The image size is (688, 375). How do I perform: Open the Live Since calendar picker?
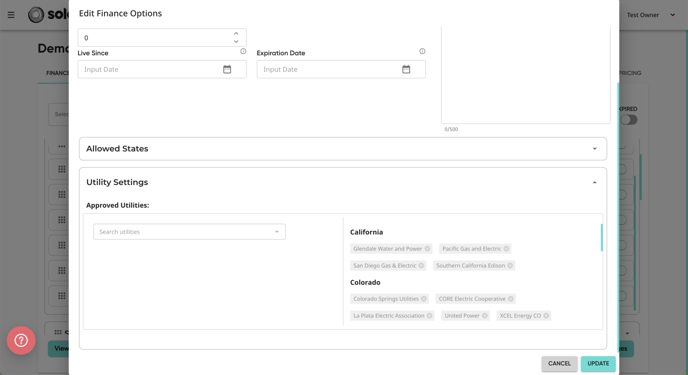[x=227, y=69]
